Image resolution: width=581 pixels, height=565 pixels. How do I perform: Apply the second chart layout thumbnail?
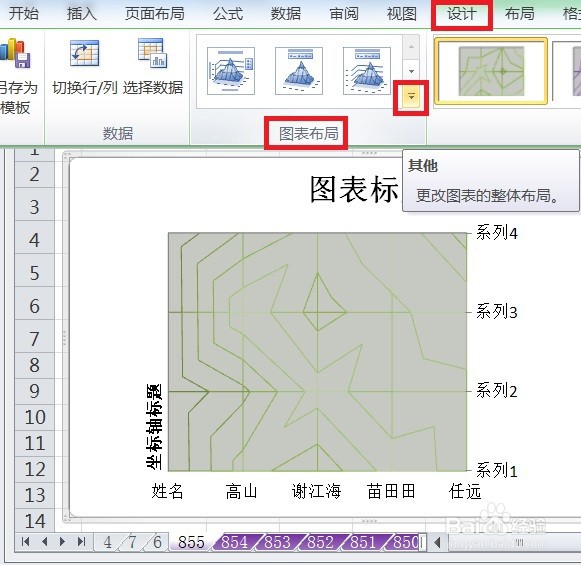tap(299, 71)
